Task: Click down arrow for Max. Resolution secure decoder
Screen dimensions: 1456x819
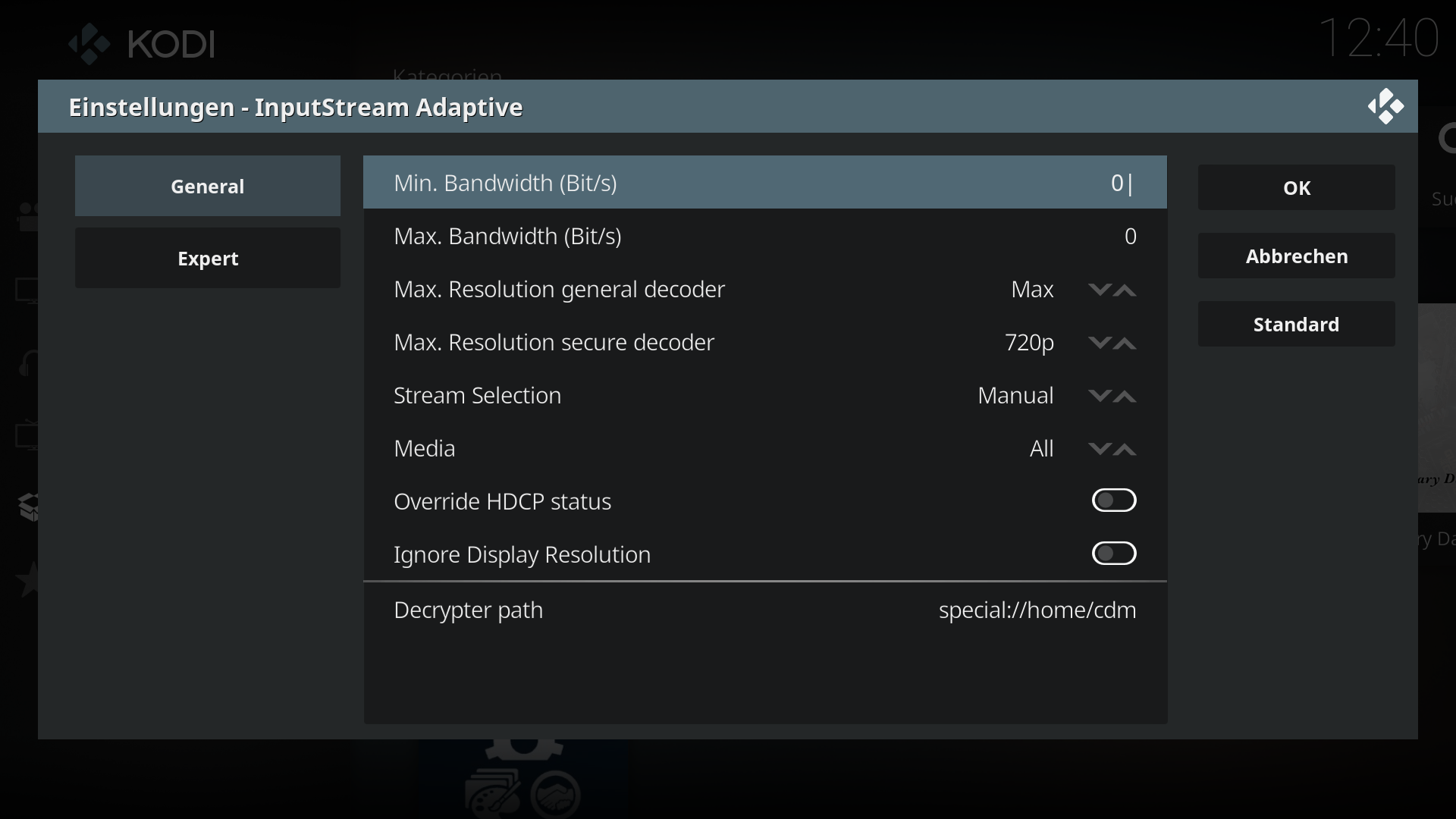Action: coord(1100,343)
